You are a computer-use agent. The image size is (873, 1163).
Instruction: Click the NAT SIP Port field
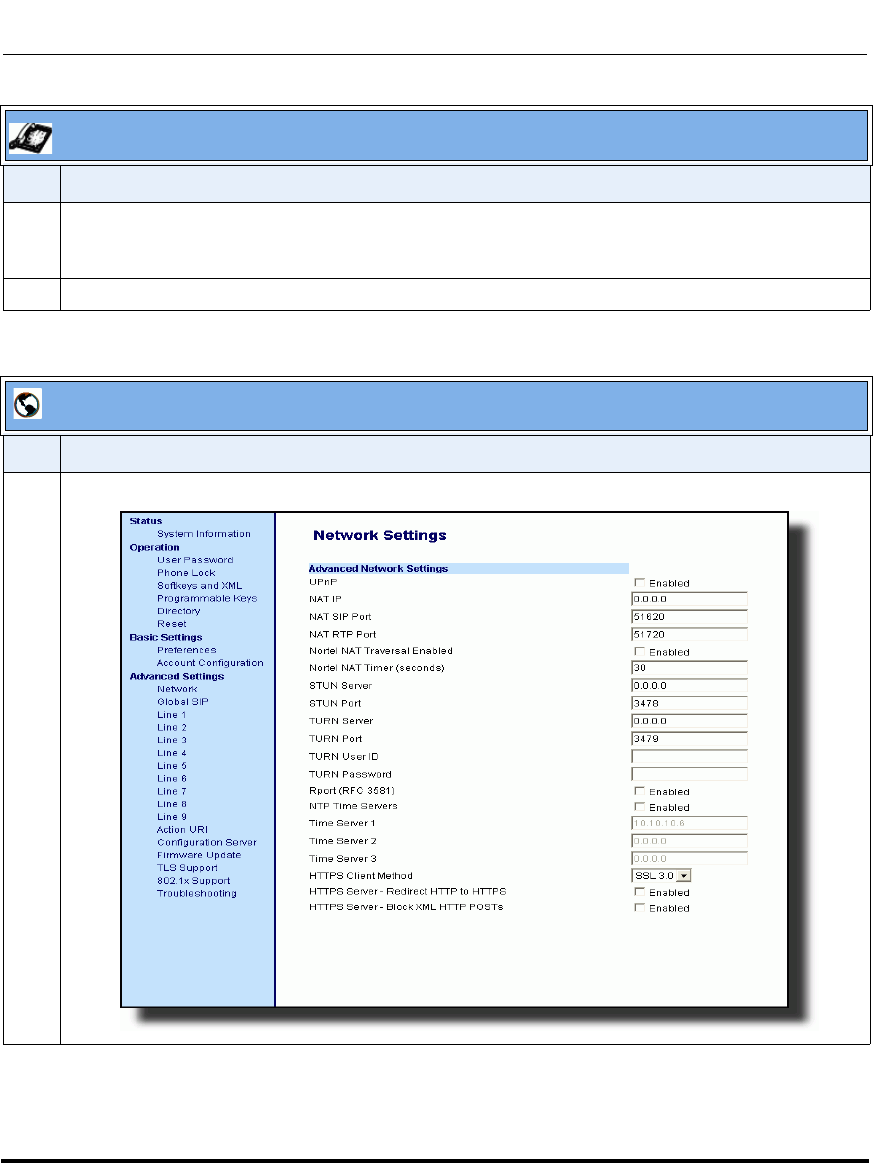tap(689, 617)
